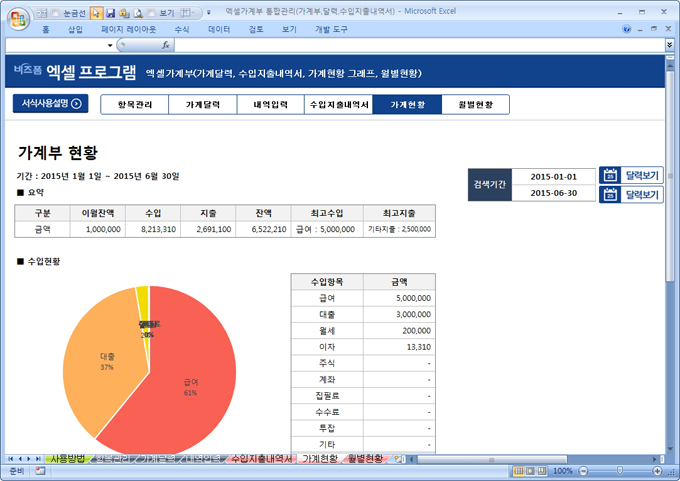The image size is (680, 481).
Task: Click top 달력보기 button
Action: coord(631,175)
